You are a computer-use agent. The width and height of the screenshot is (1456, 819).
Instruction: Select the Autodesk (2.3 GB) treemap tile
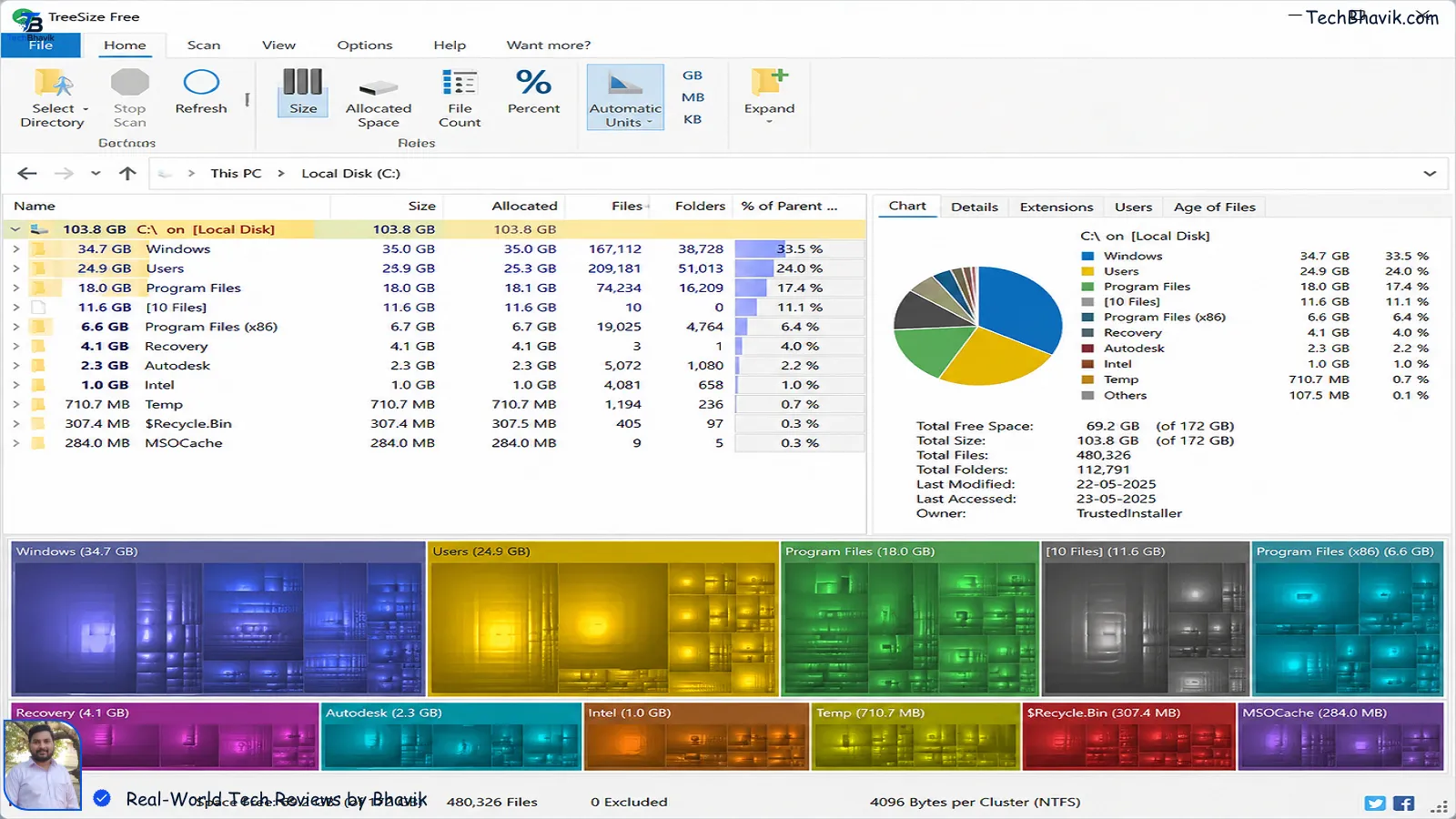click(451, 736)
